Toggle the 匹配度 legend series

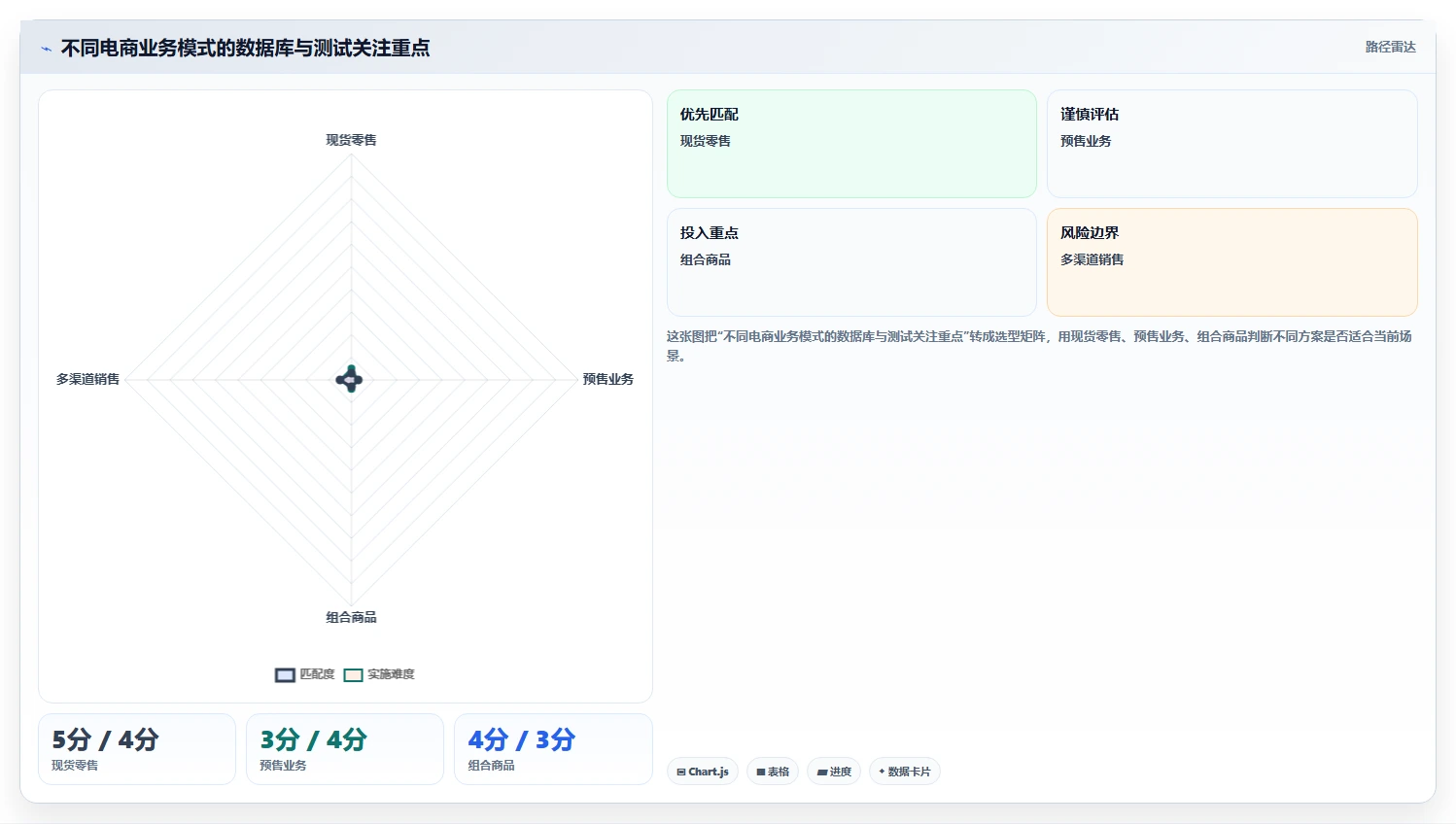[x=304, y=674]
